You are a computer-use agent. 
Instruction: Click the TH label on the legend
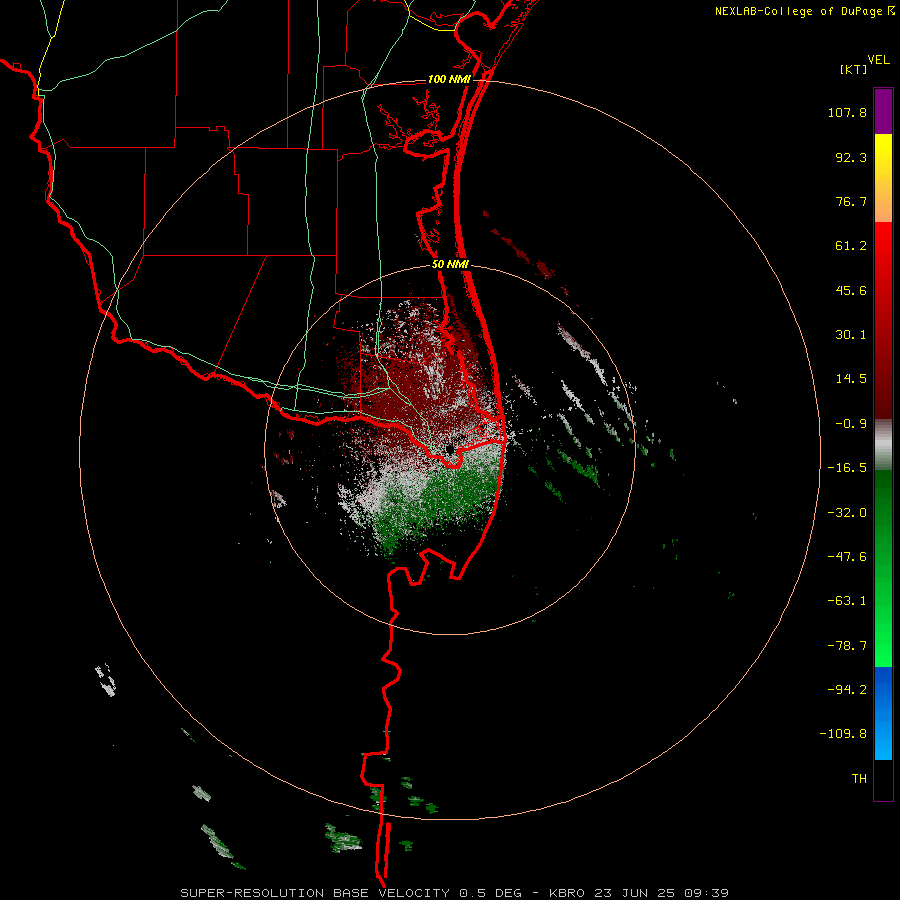pyautogui.click(x=859, y=778)
